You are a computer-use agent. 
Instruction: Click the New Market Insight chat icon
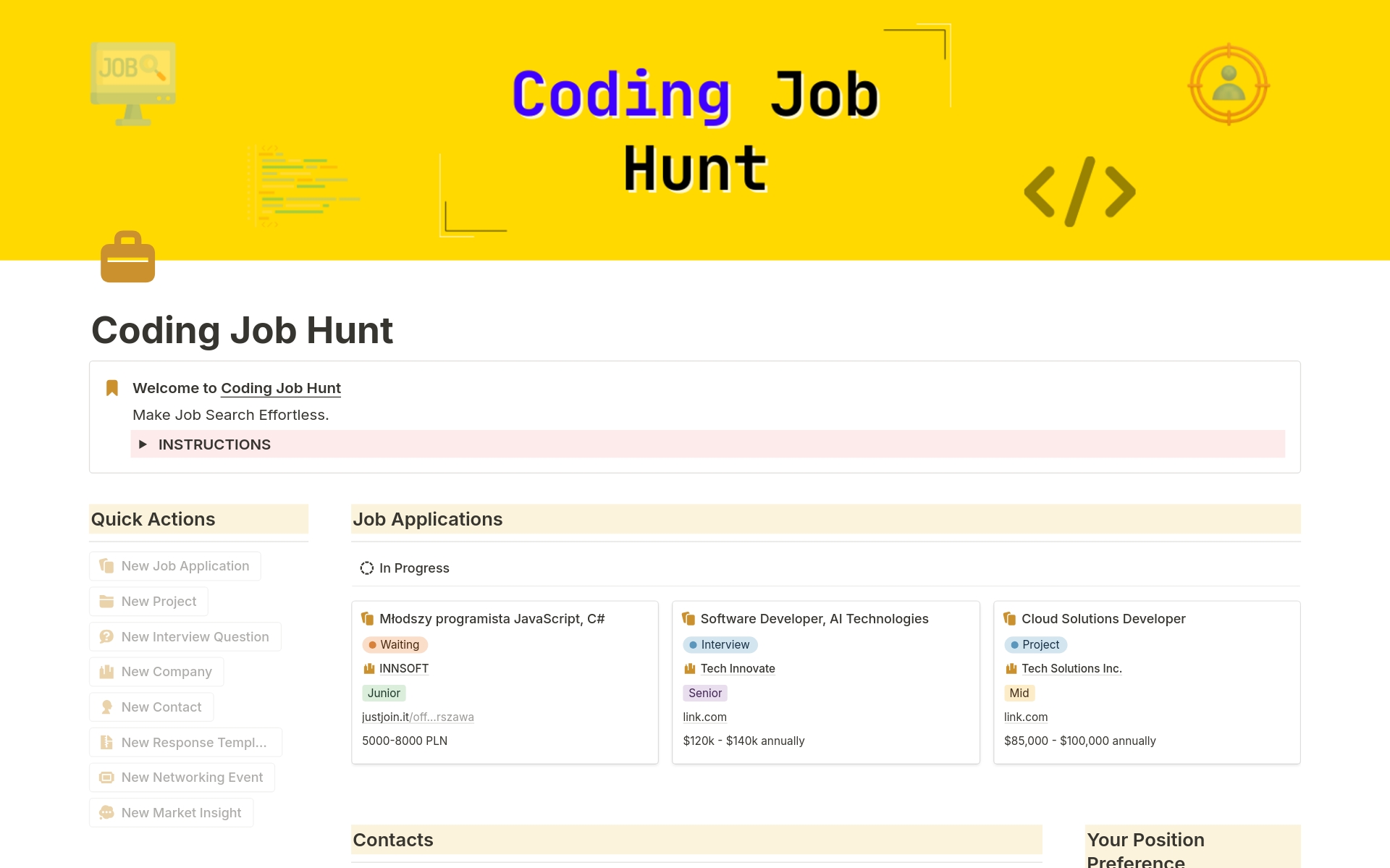[x=106, y=813]
